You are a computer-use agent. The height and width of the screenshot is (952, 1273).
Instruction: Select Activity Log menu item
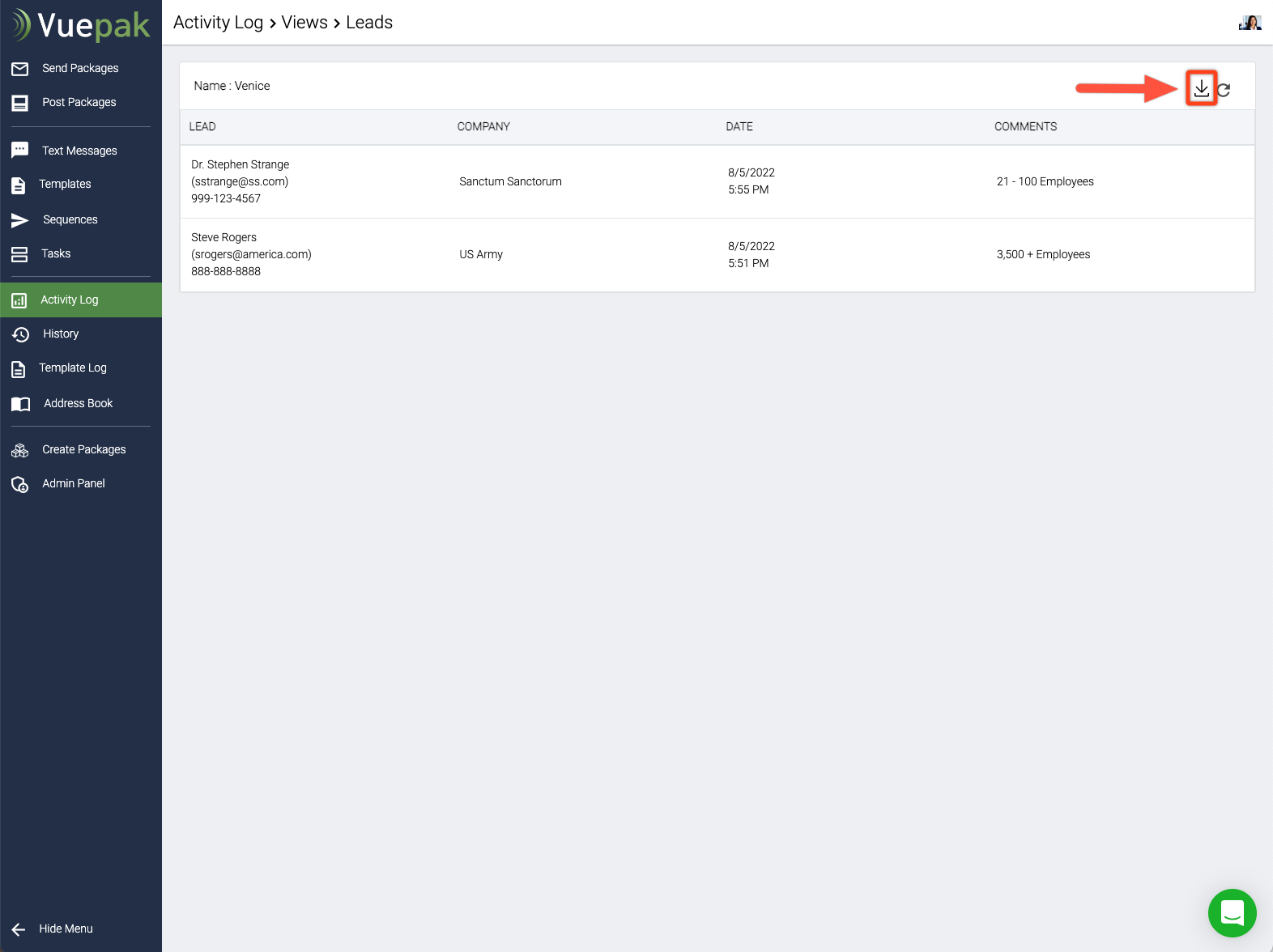(70, 300)
